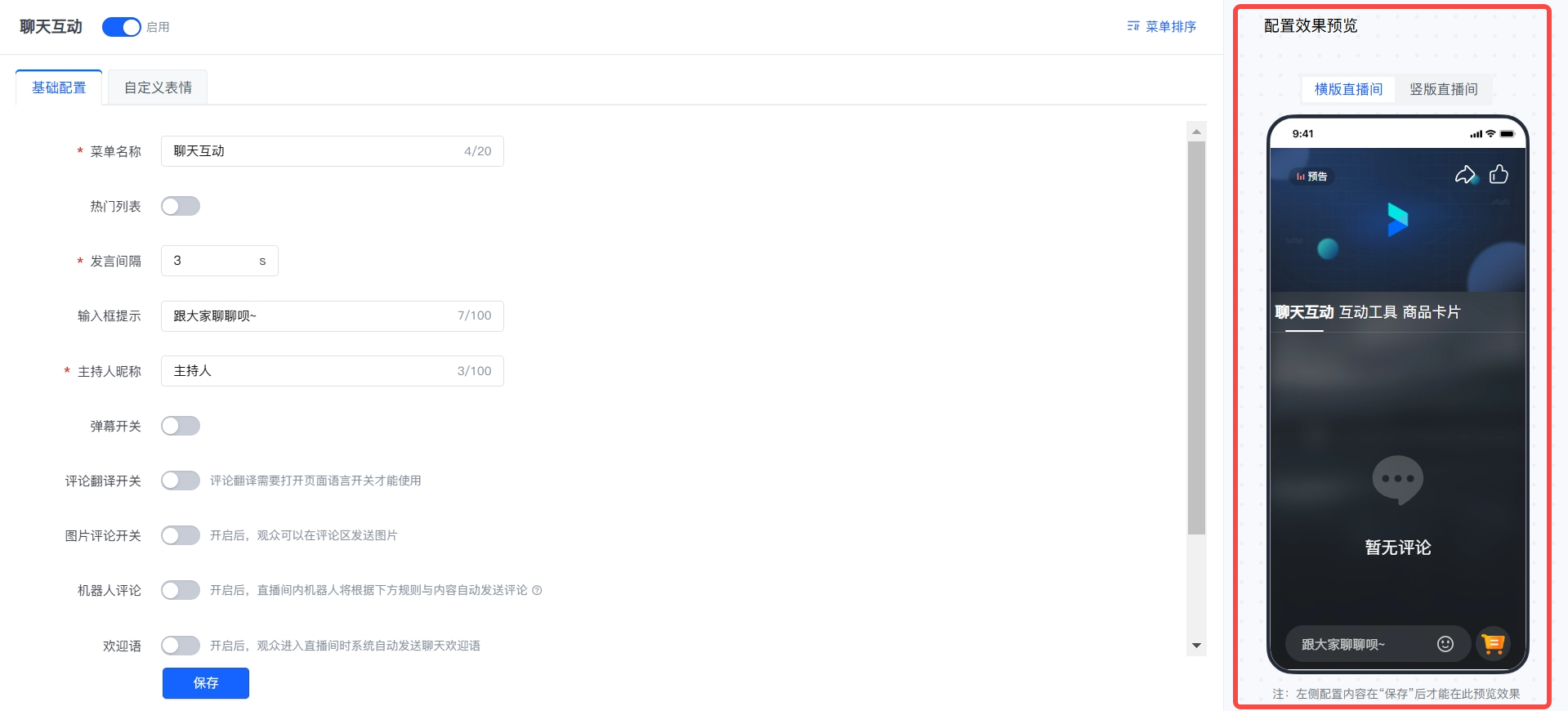The image size is (1568, 711).
Task: Click the 开启后，观众可以在评论区发送图片 hint
Action: tap(304, 535)
